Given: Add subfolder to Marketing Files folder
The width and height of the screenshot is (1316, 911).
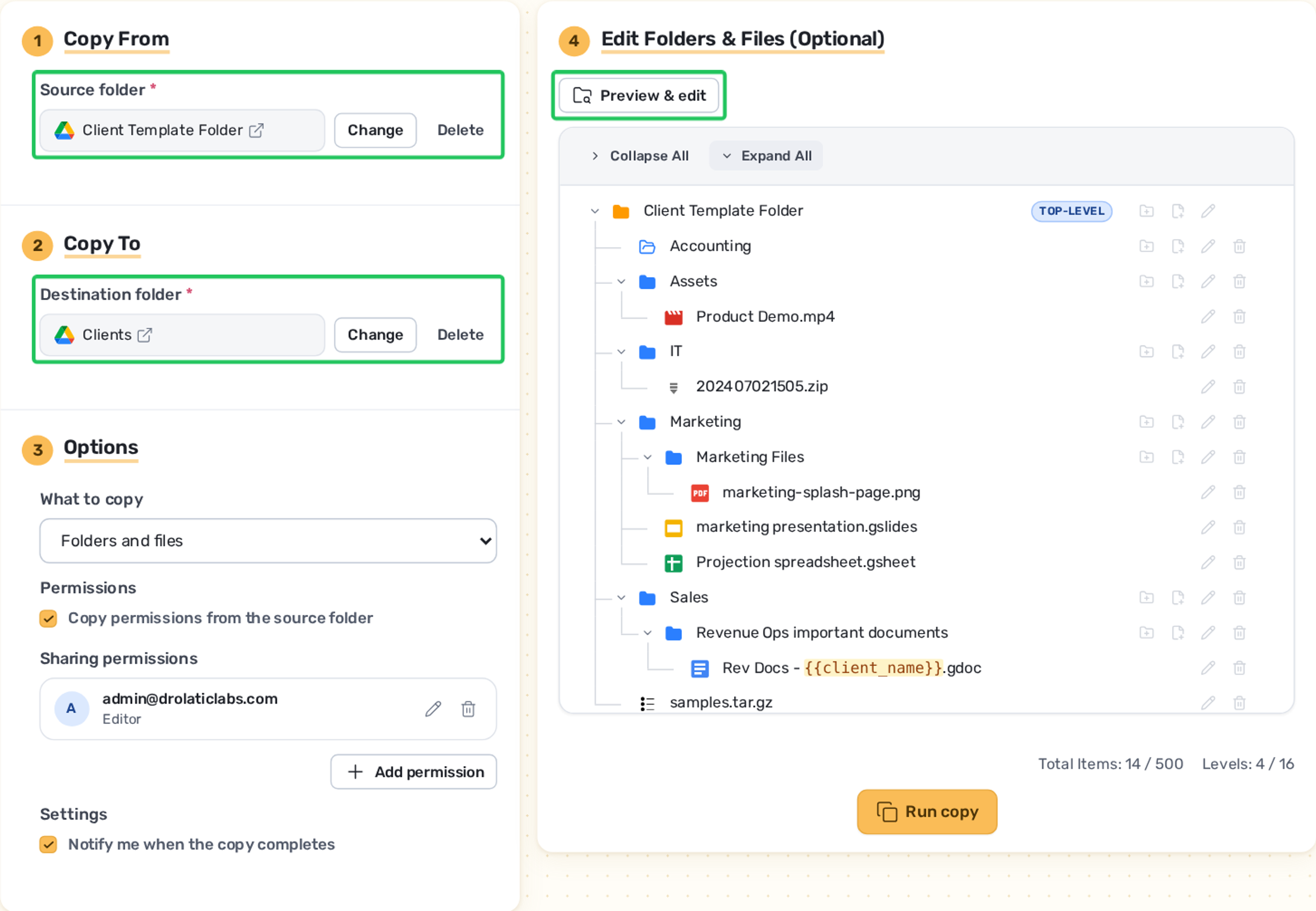Looking at the screenshot, I should 1147,457.
